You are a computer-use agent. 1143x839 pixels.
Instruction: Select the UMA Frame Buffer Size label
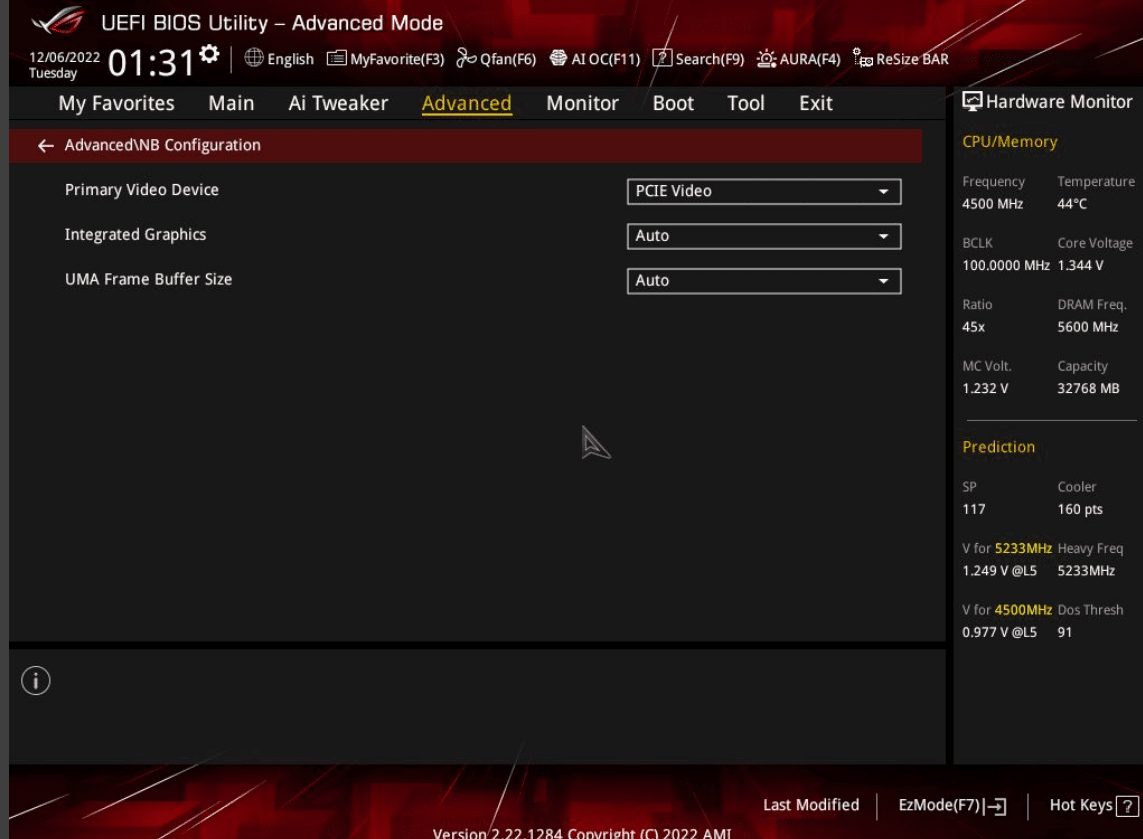[x=149, y=279]
